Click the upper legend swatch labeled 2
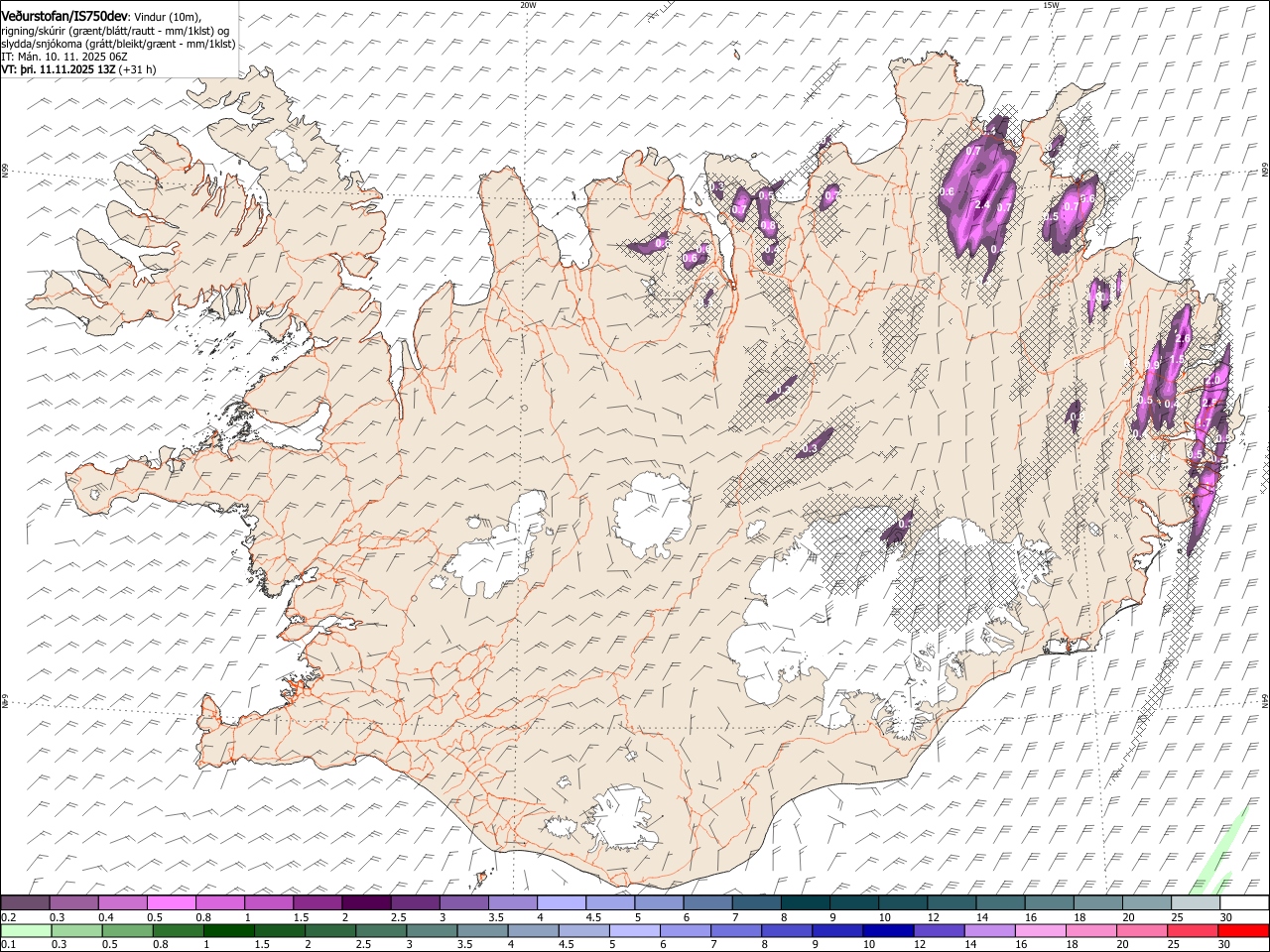The height and width of the screenshot is (952, 1270). 366,903
